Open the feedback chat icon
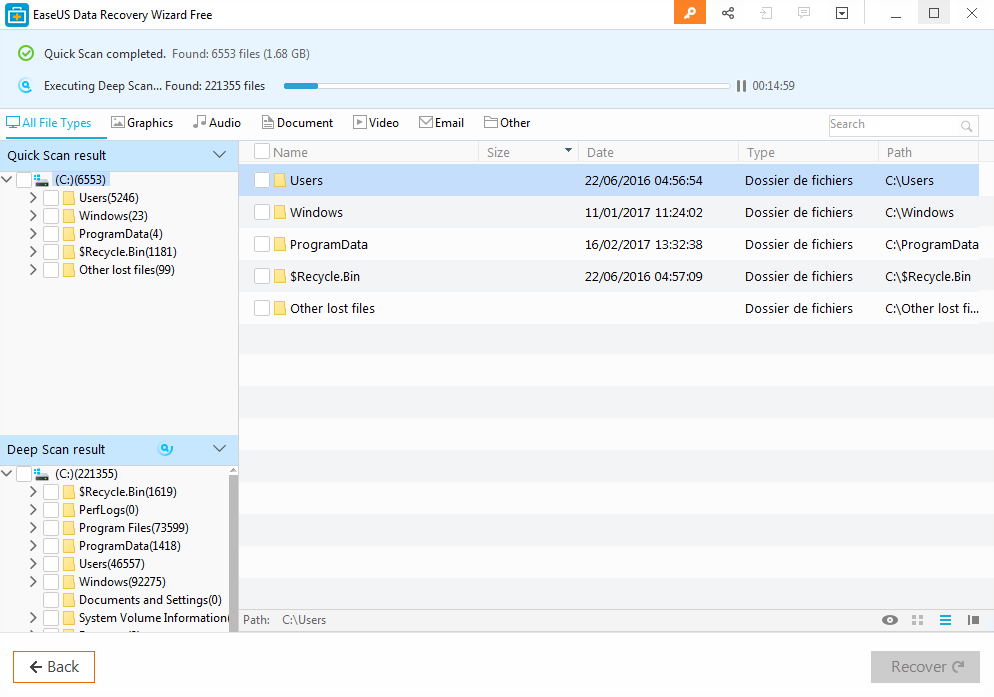 (804, 13)
